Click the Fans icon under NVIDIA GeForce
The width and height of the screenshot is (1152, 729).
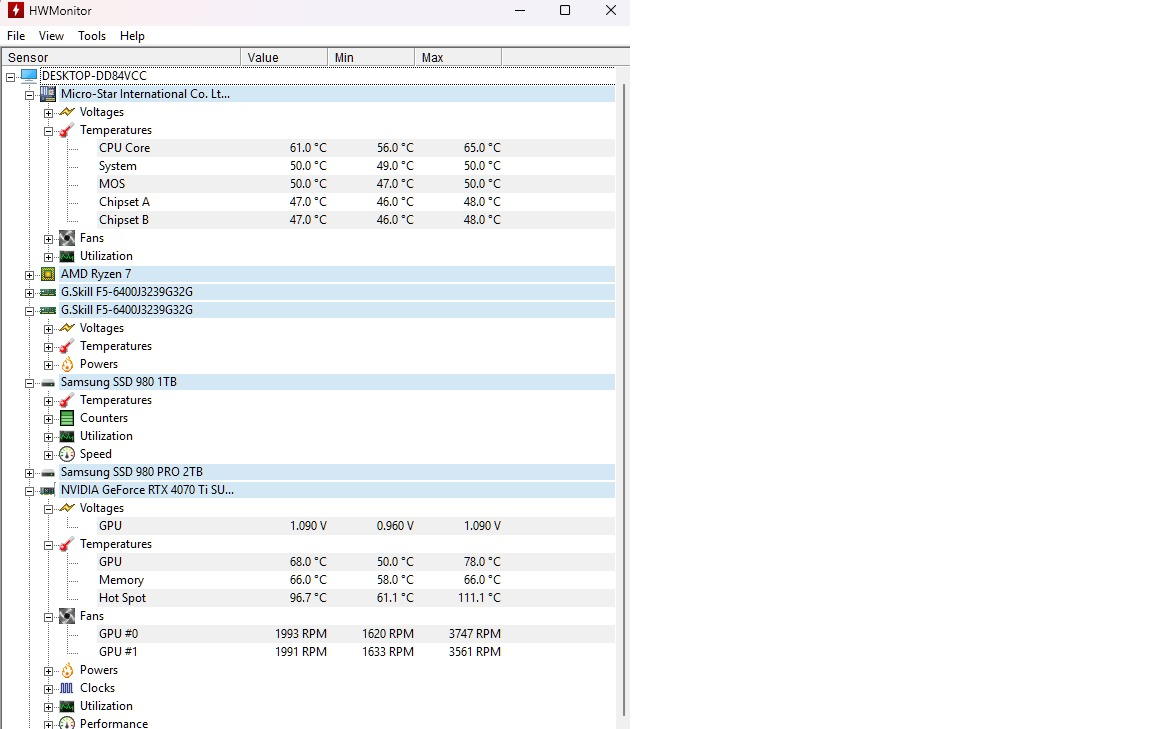tap(67, 616)
